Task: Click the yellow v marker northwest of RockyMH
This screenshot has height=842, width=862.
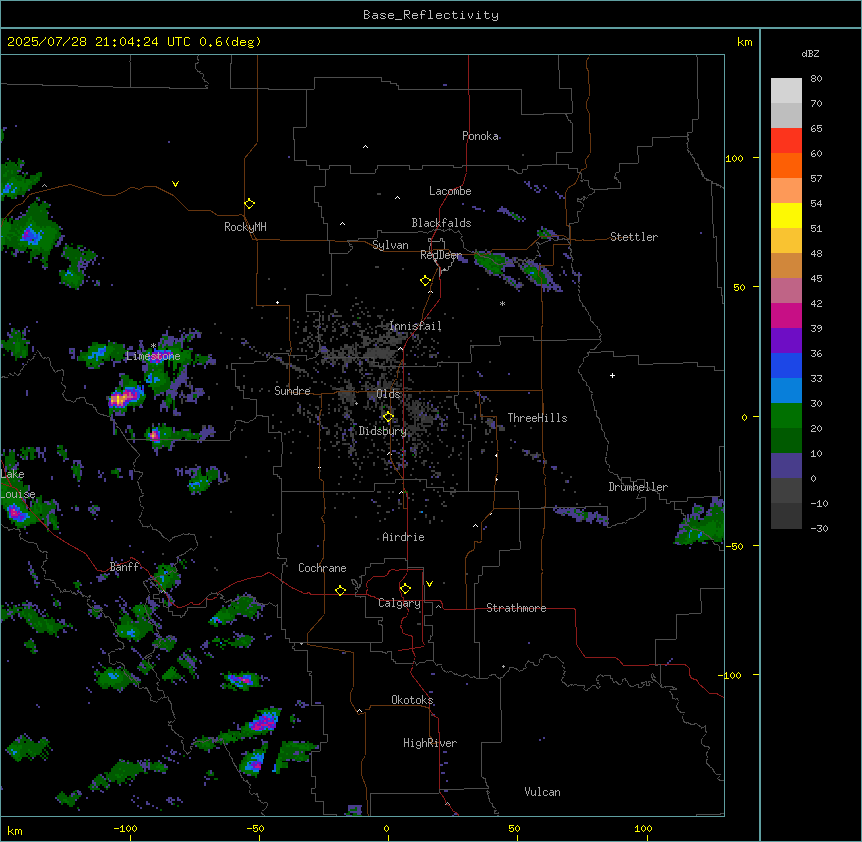Action: [175, 184]
